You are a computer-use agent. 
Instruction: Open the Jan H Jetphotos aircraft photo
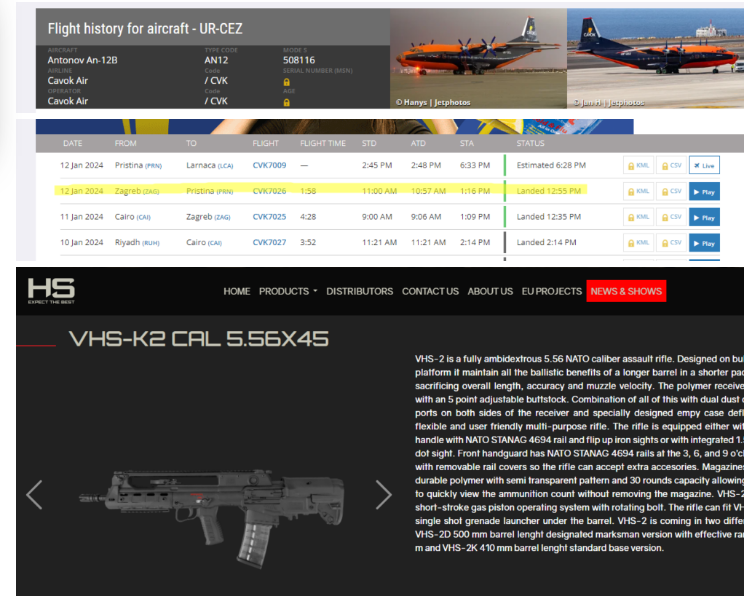pos(655,58)
